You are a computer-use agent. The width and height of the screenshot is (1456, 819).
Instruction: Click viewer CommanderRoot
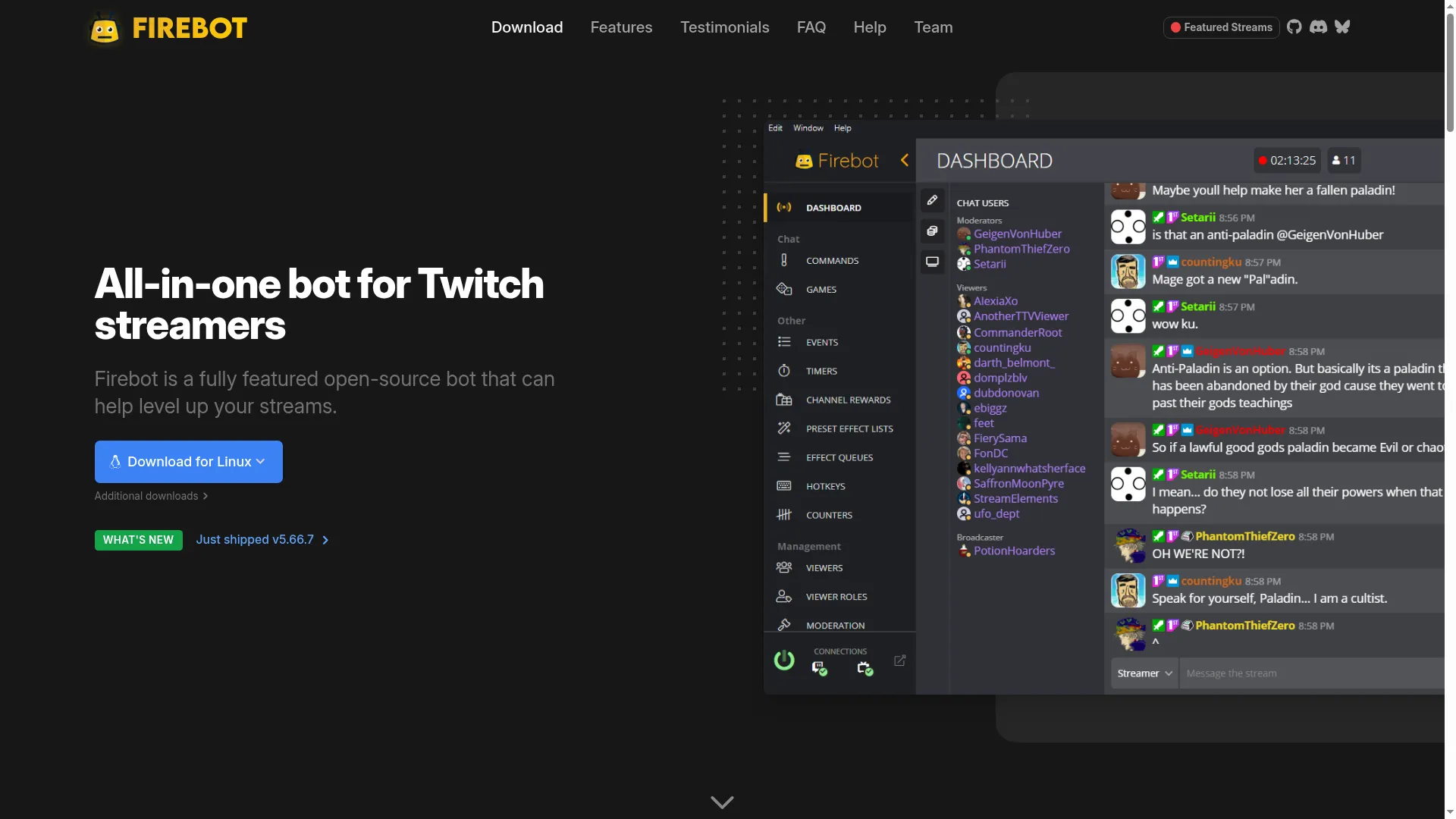1018,332
